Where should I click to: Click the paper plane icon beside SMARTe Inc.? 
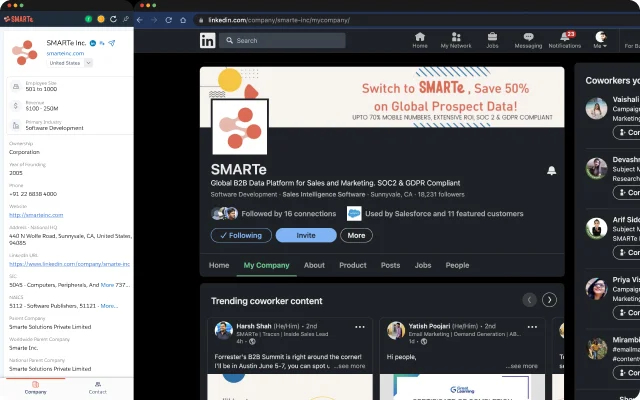(x=112, y=43)
